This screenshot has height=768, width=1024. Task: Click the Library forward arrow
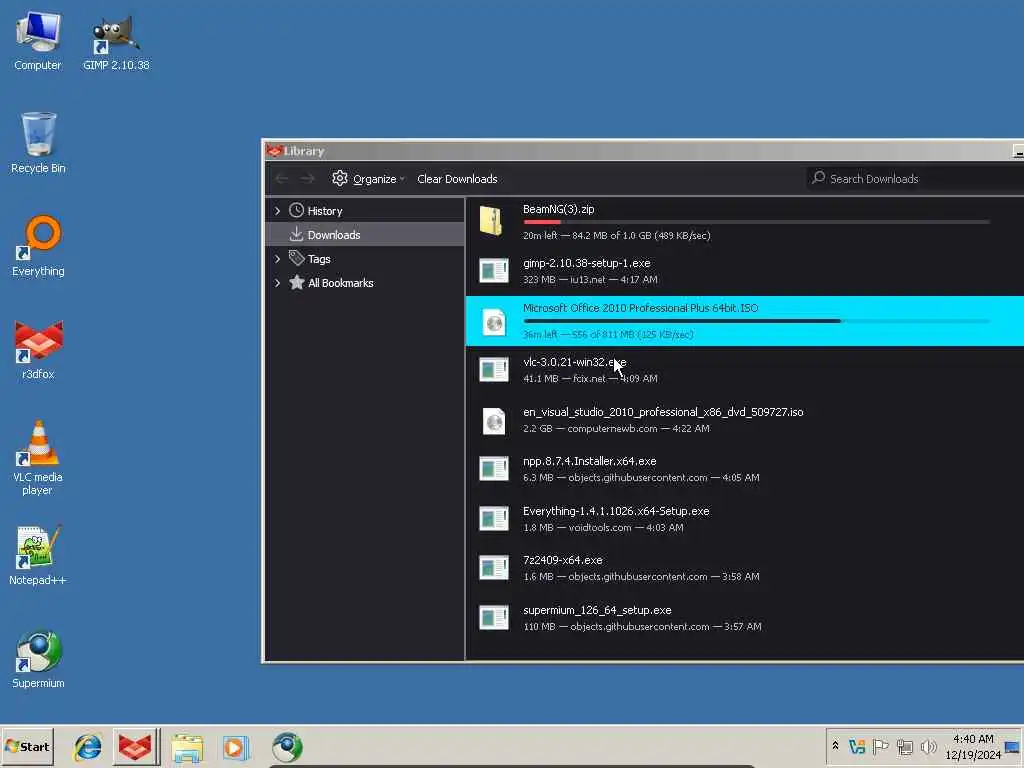pyautogui.click(x=308, y=178)
